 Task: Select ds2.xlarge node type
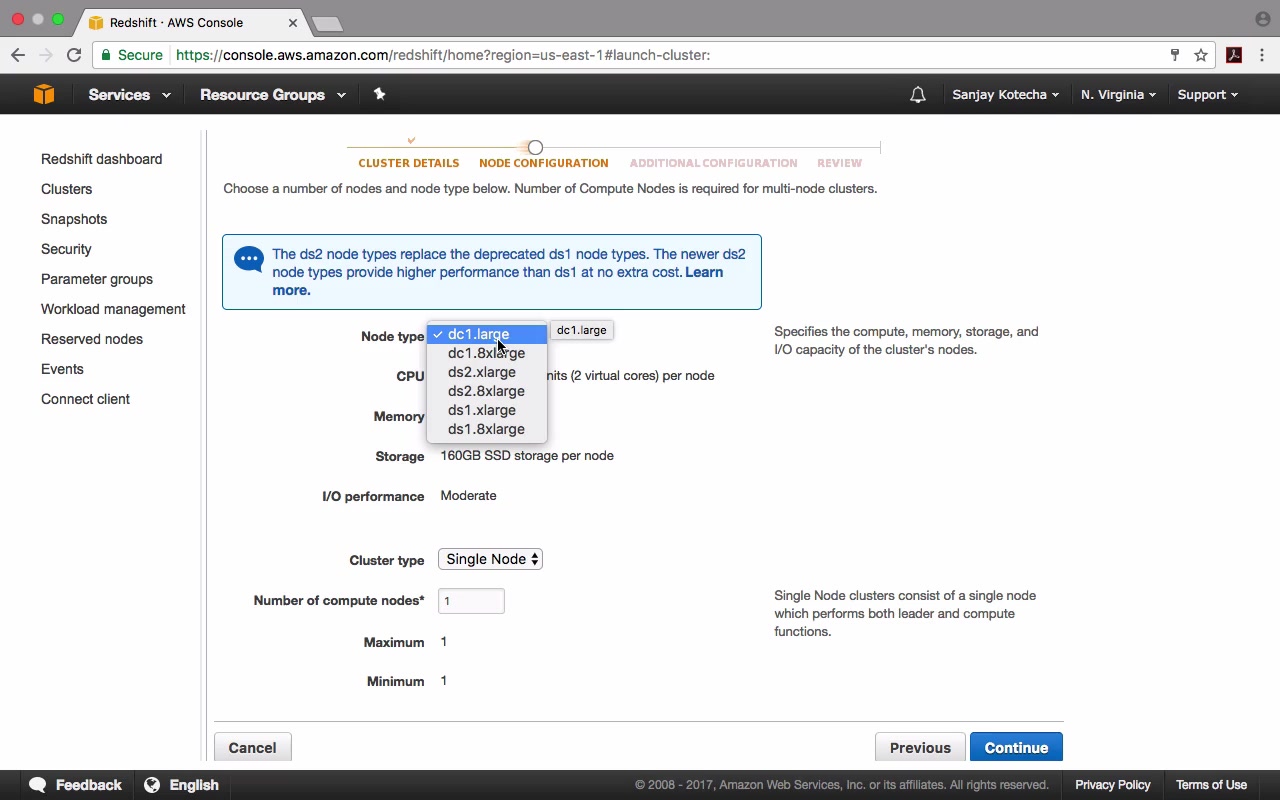pyautogui.click(x=487, y=372)
